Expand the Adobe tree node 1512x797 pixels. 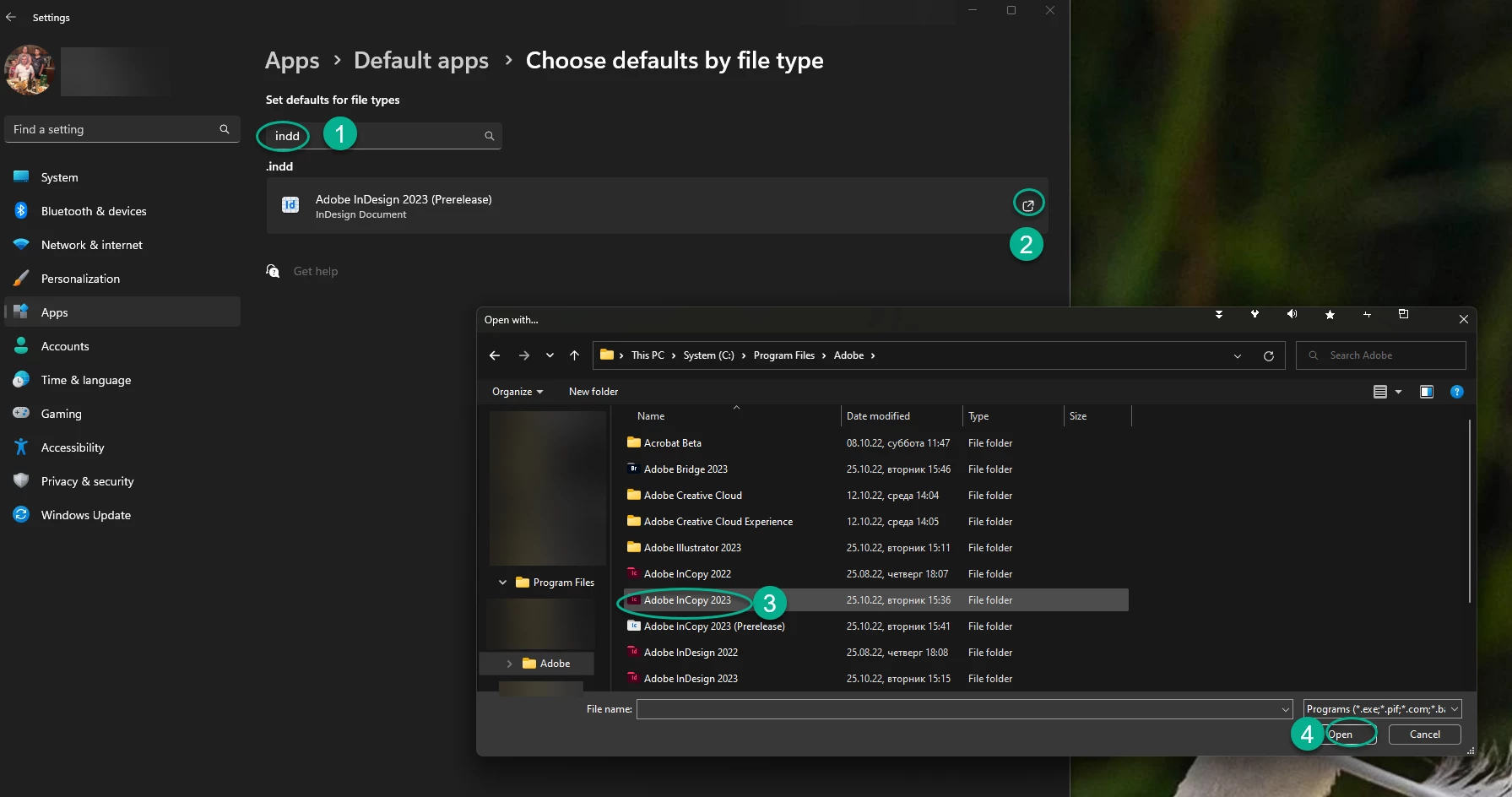point(509,664)
